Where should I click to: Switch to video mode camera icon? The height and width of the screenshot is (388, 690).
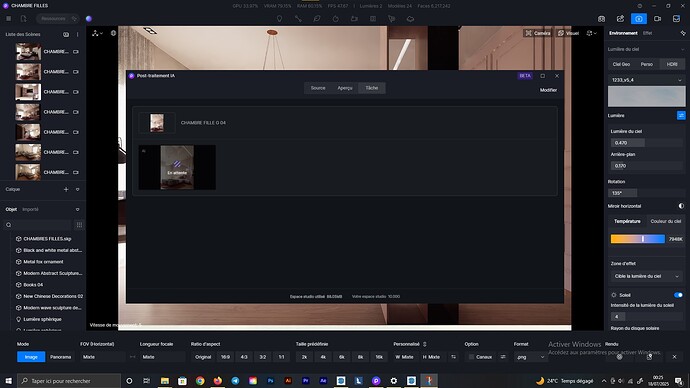(x=657, y=19)
